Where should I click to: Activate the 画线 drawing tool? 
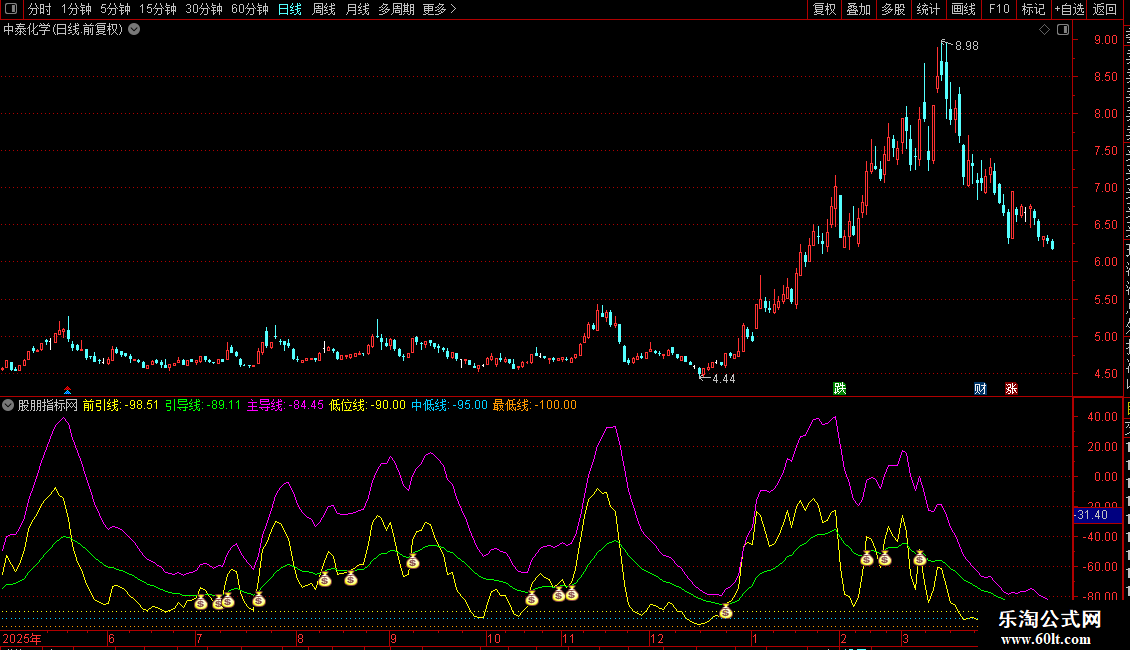point(963,9)
